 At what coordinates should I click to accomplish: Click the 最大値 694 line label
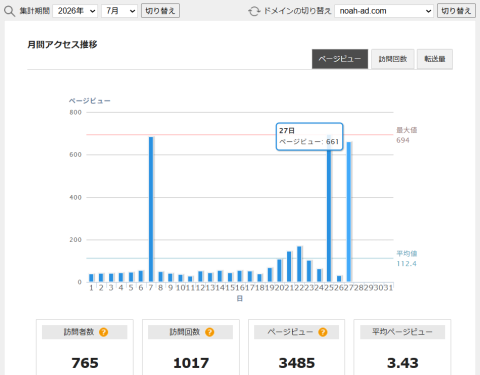(406, 135)
